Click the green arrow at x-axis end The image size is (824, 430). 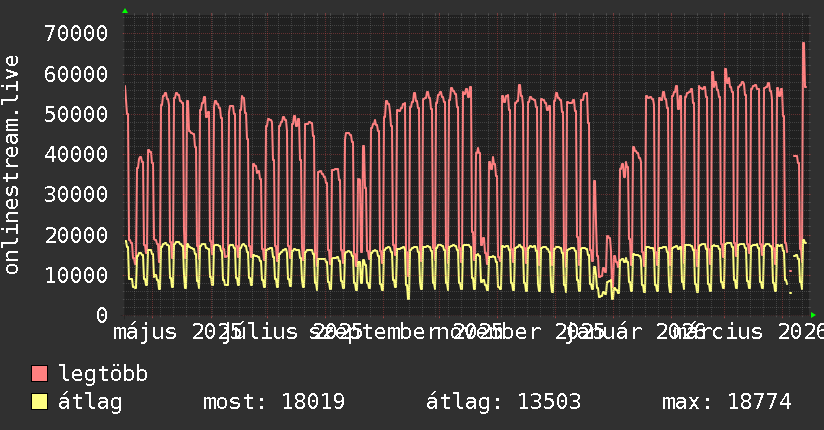click(813, 315)
